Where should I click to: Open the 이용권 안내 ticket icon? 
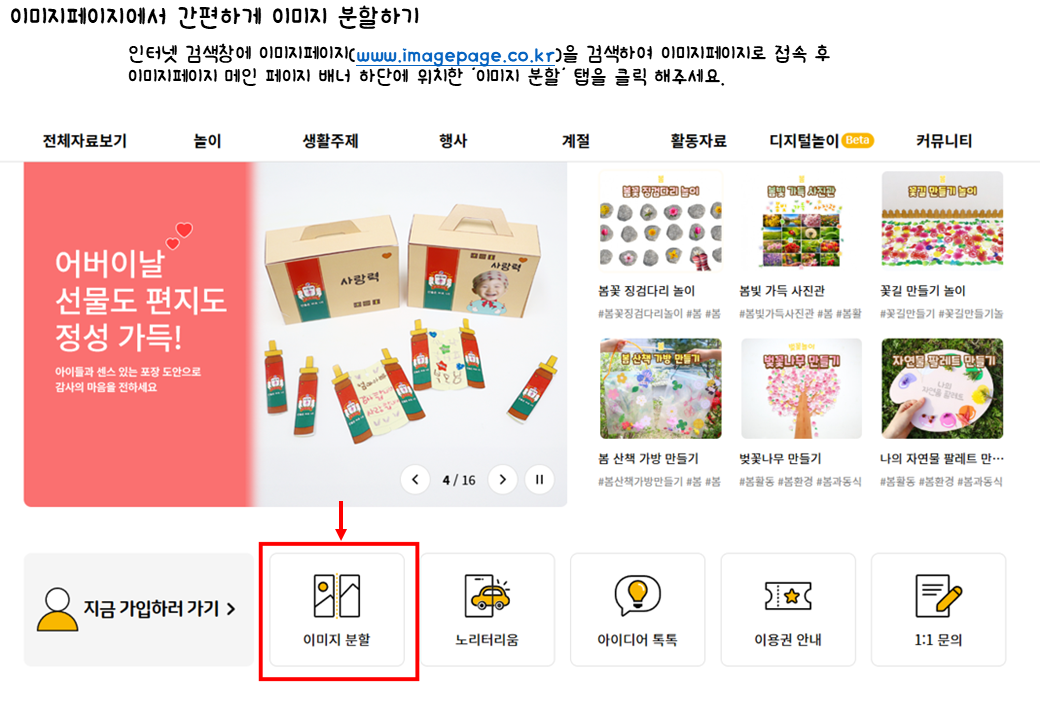[x=788, y=595]
